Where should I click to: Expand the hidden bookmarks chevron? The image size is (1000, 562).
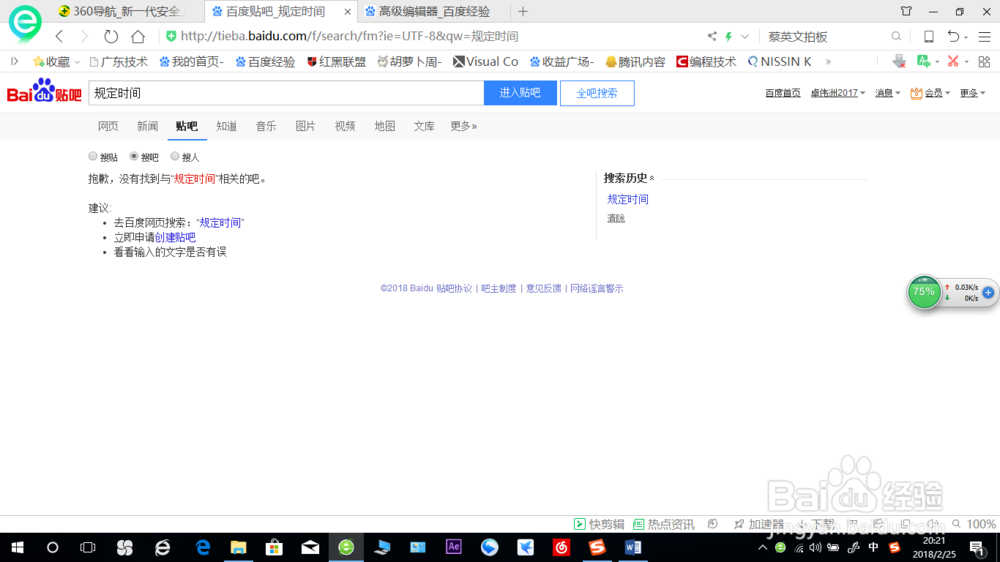coord(828,62)
